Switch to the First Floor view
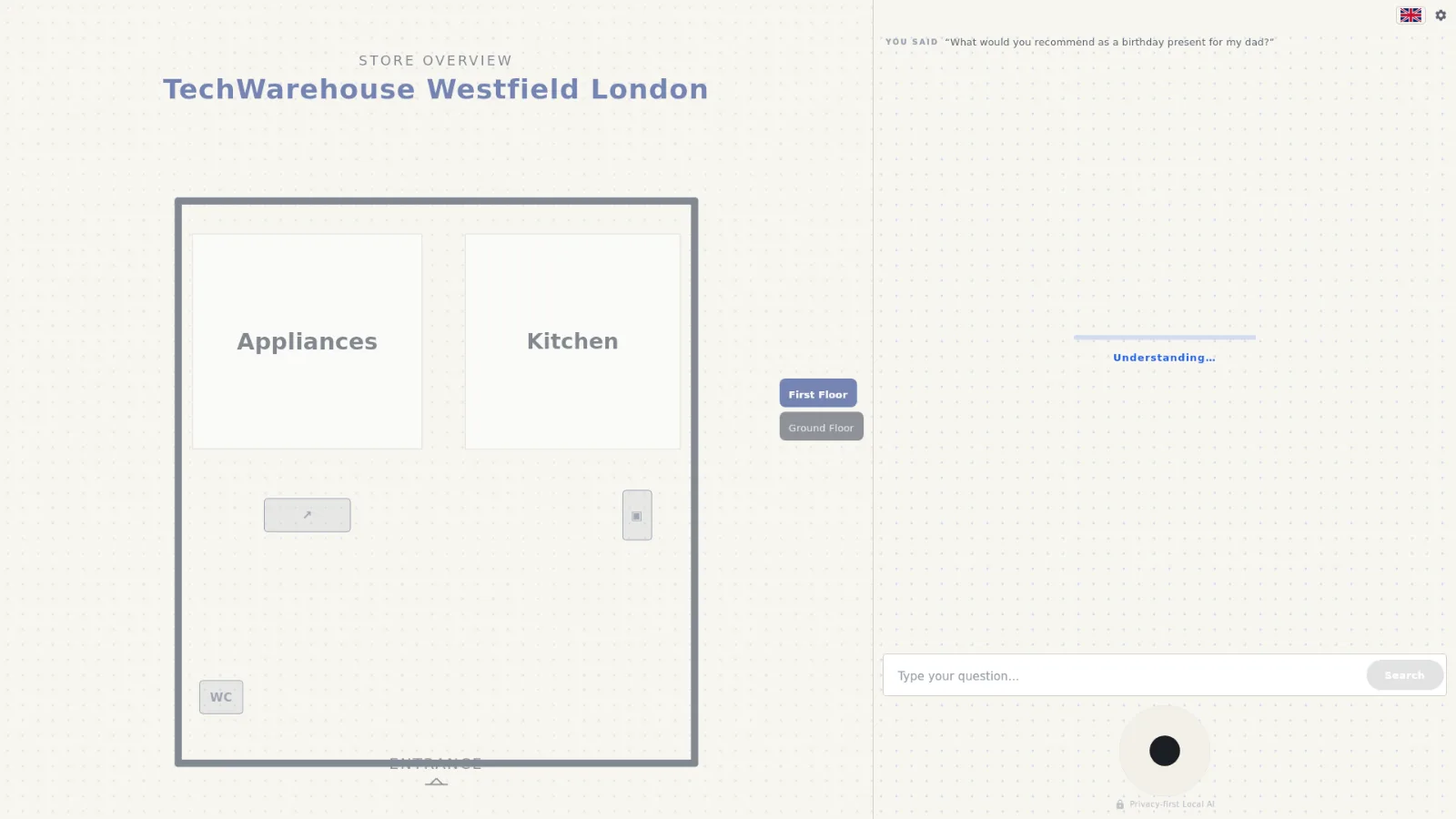The width and height of the screenshot is (1456, 819). coord(818,393)
